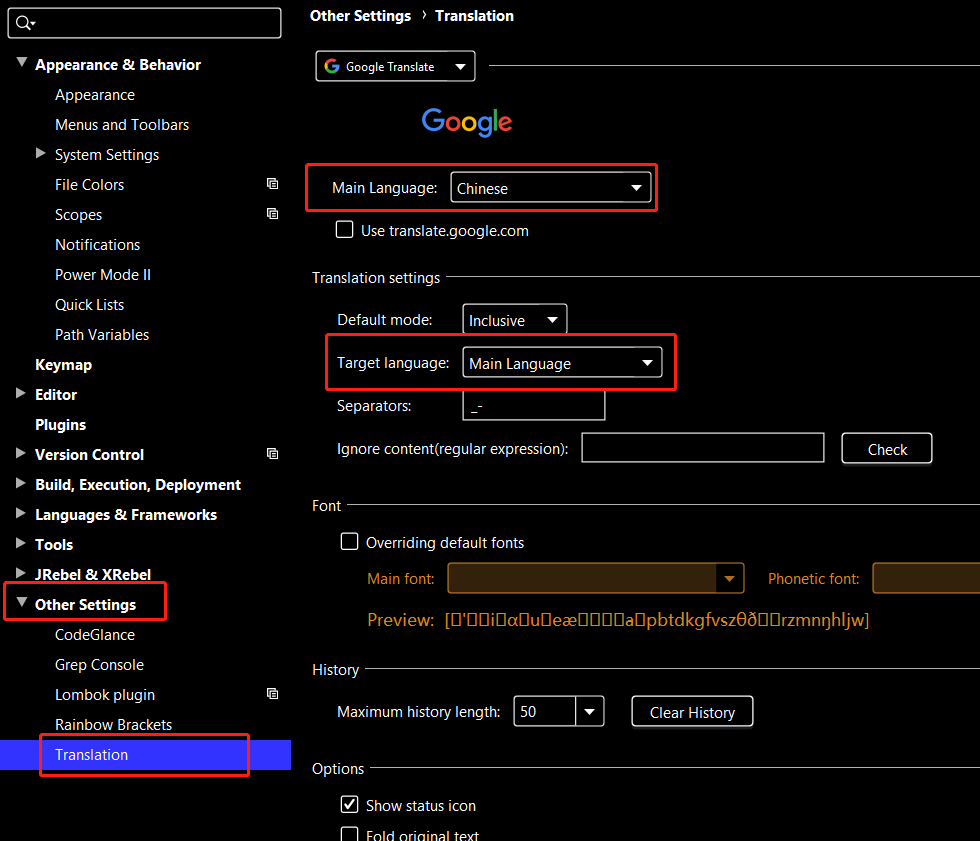Open the Target language dropdown
This screenshot has width=980, height=841.
point(561,363)
